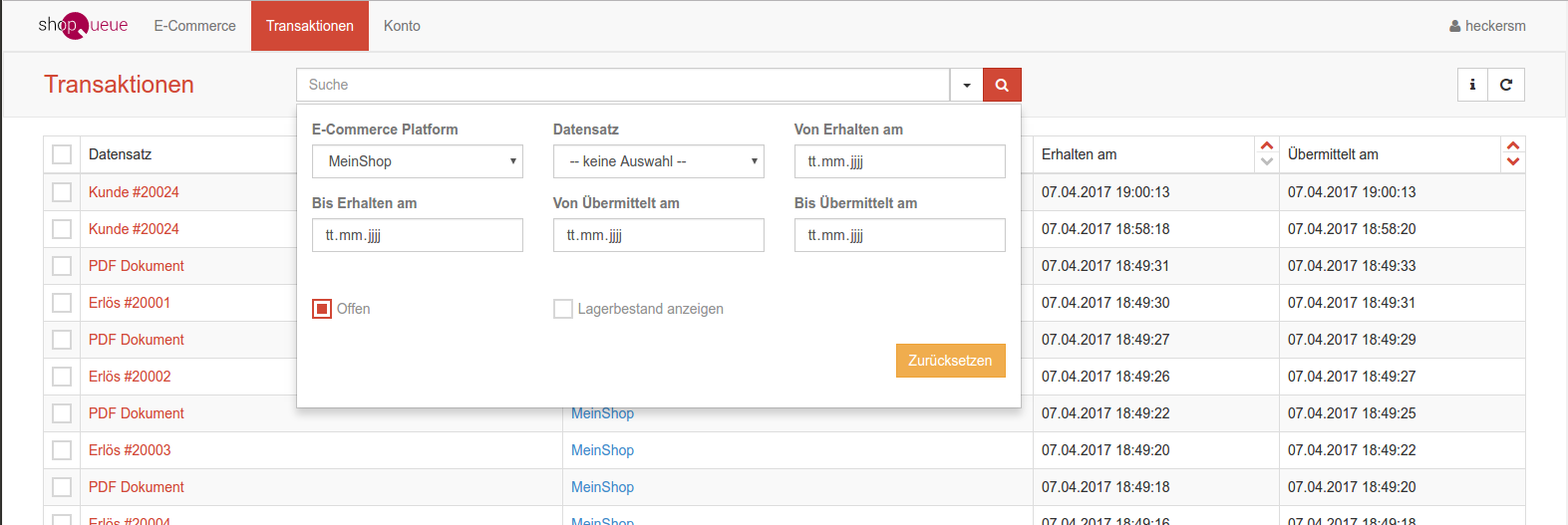1568x525 pixels.
Task: Open MeinShop link in row received 18:49:18
Action: coord(602,487)
